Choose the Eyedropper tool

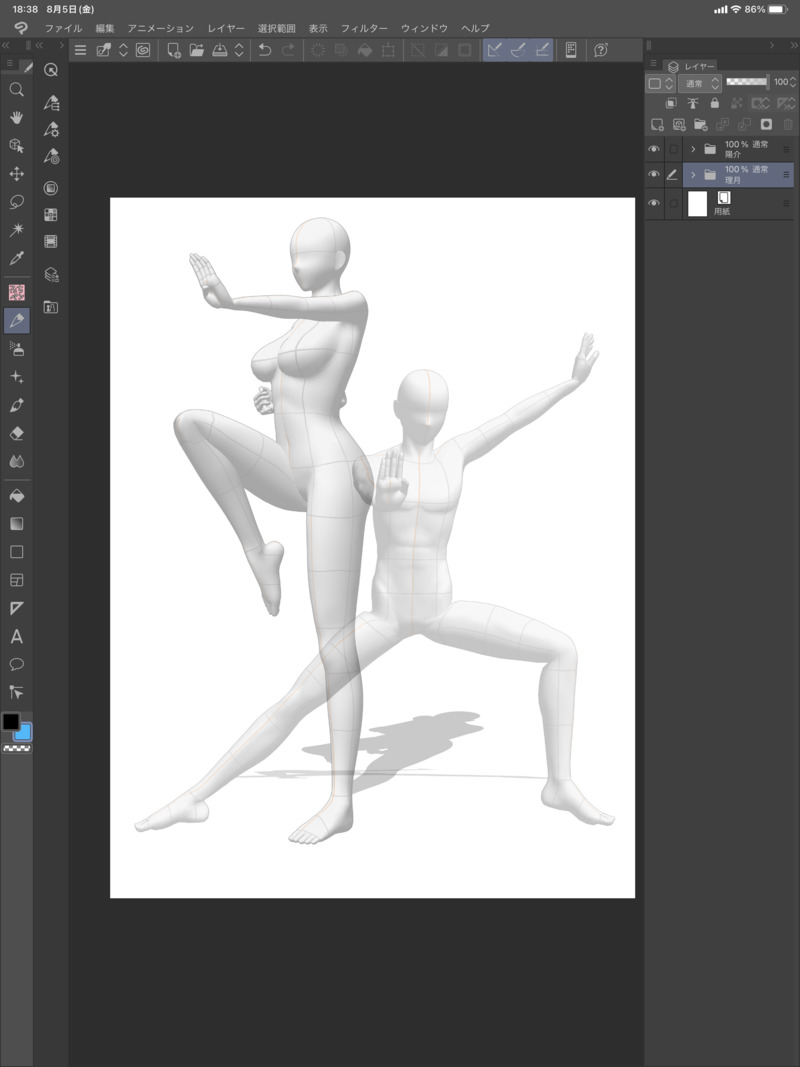(16, 258)
